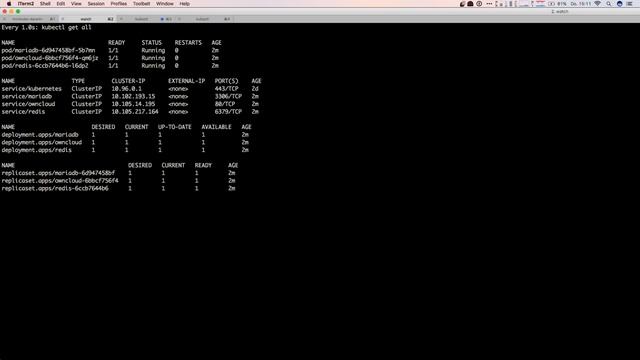640x360 pixels.
Task: Close the fourth kubectl tab
Action: pos(179,19)
